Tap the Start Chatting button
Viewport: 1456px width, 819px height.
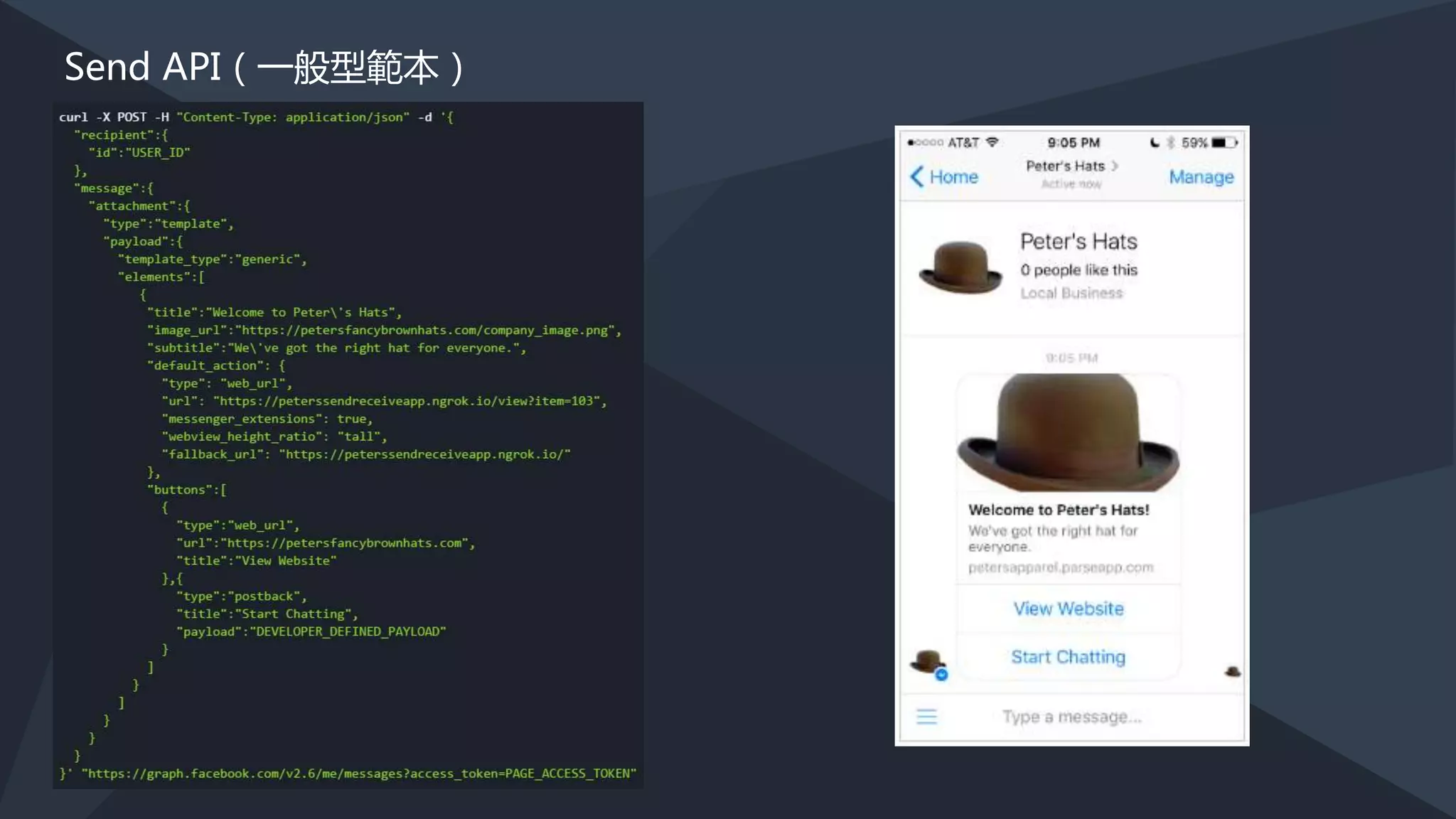pyautogui.click(x=1069, y=657)
